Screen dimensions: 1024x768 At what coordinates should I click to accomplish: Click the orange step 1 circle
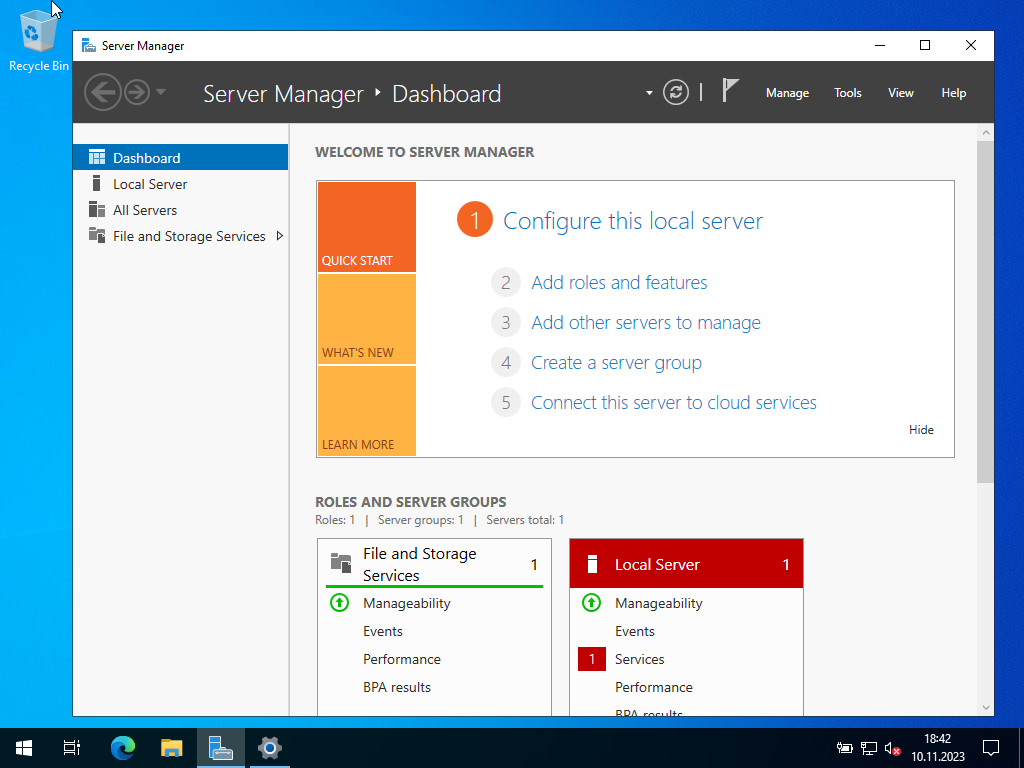(475, 219)
